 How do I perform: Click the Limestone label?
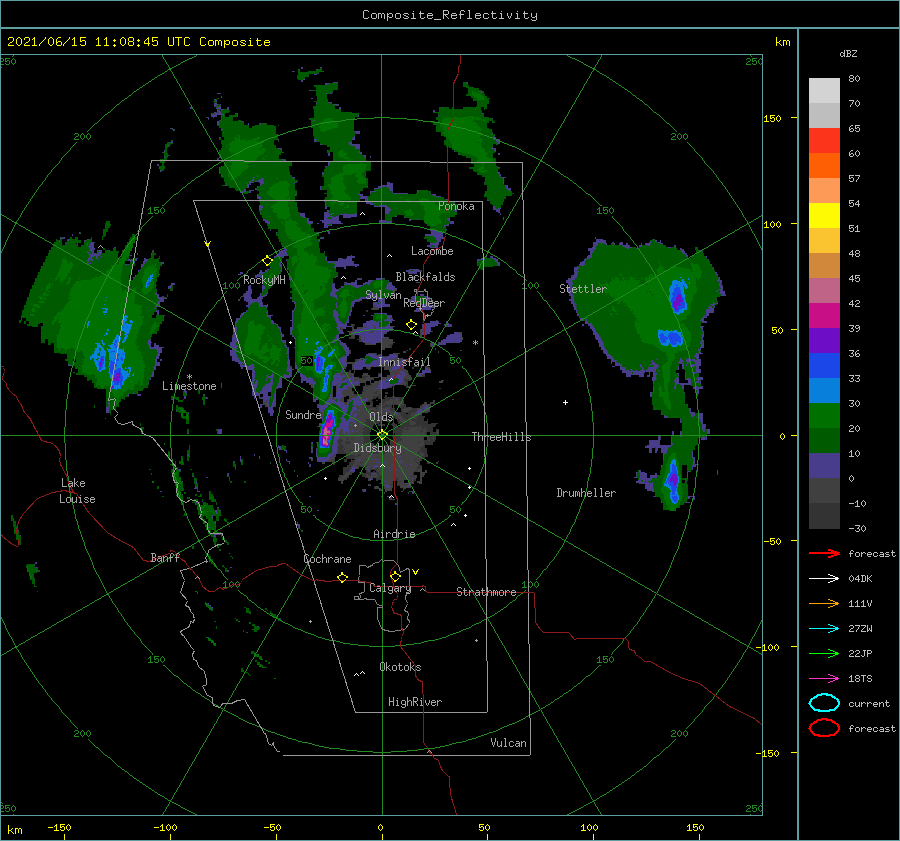189,386
